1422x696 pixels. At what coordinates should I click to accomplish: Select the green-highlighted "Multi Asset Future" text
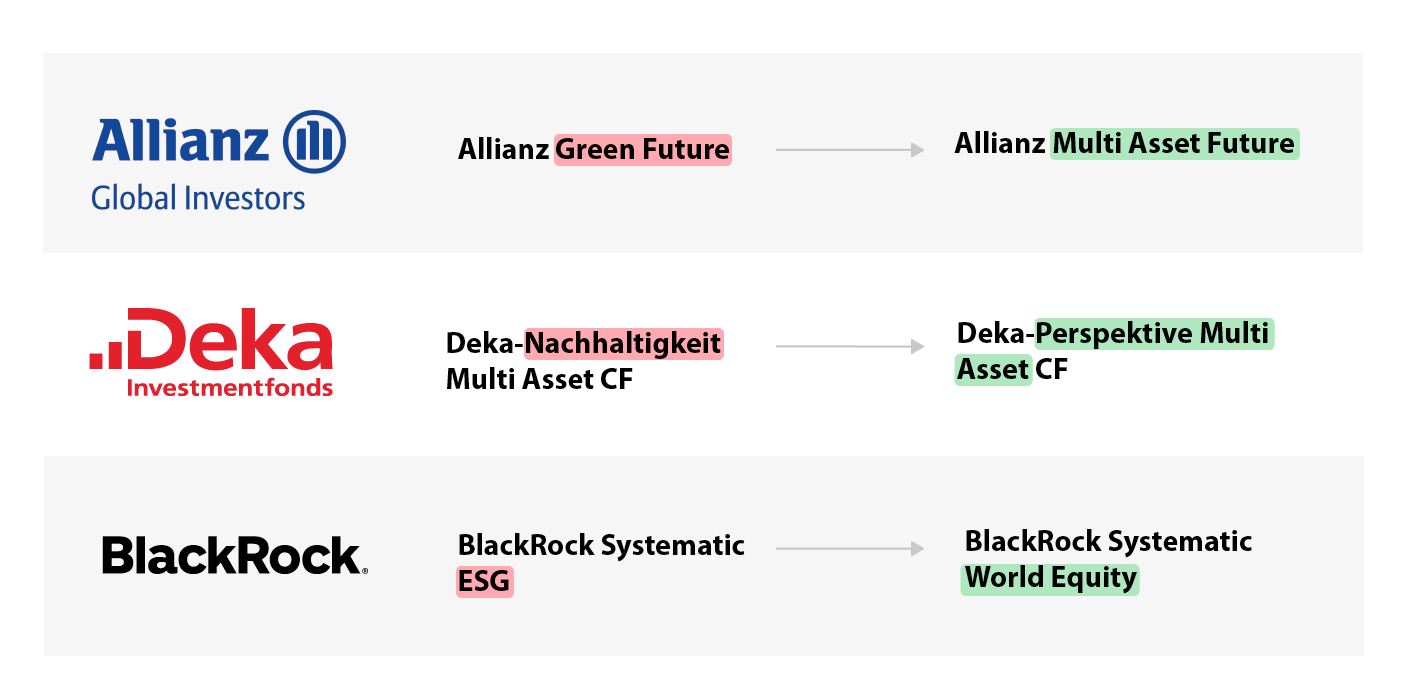pyautogui.click(x=1174, y=144)
